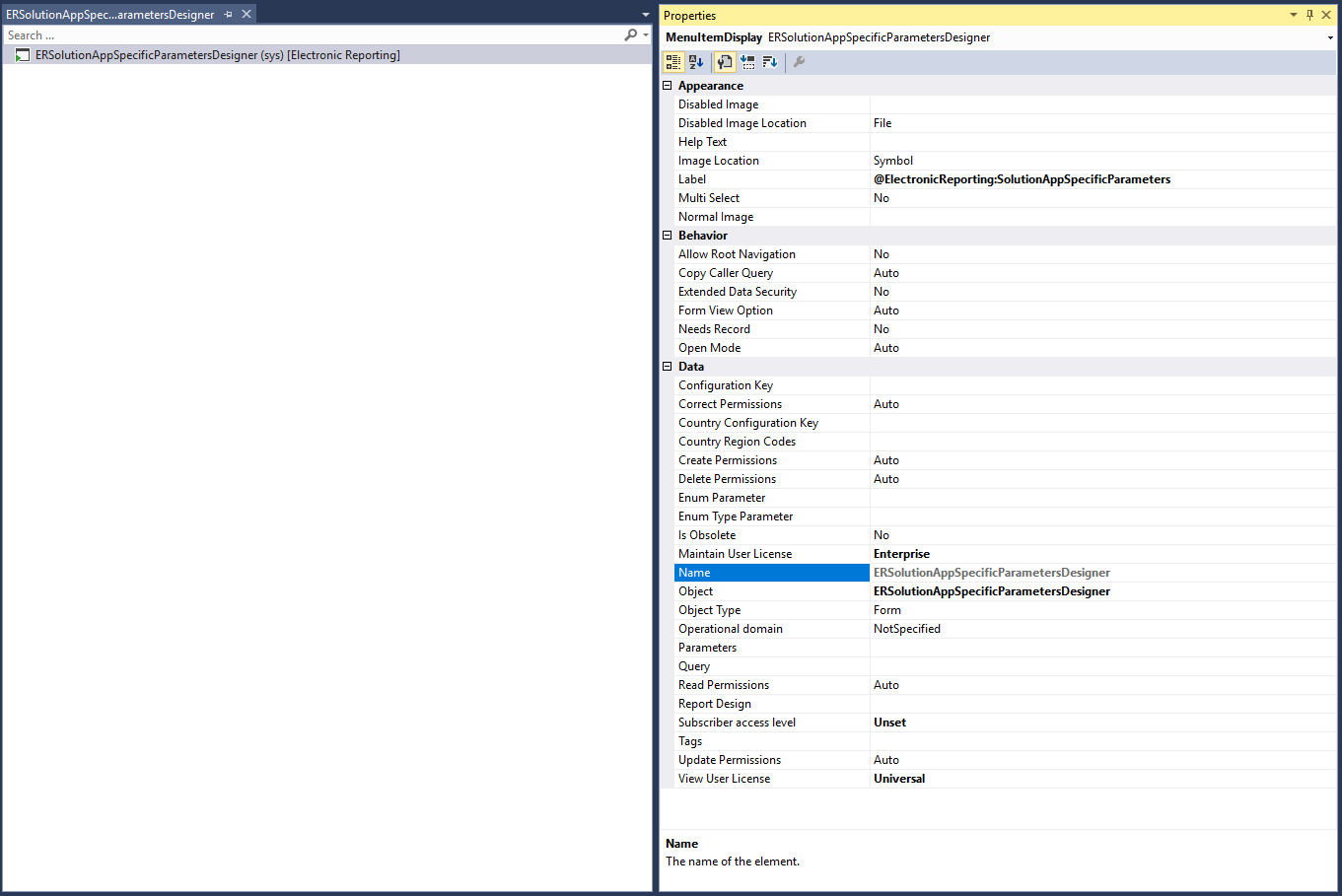Select the Delete Permissions property
Viewport: 1342px width, 896px height.
click(x=772, y=479)
